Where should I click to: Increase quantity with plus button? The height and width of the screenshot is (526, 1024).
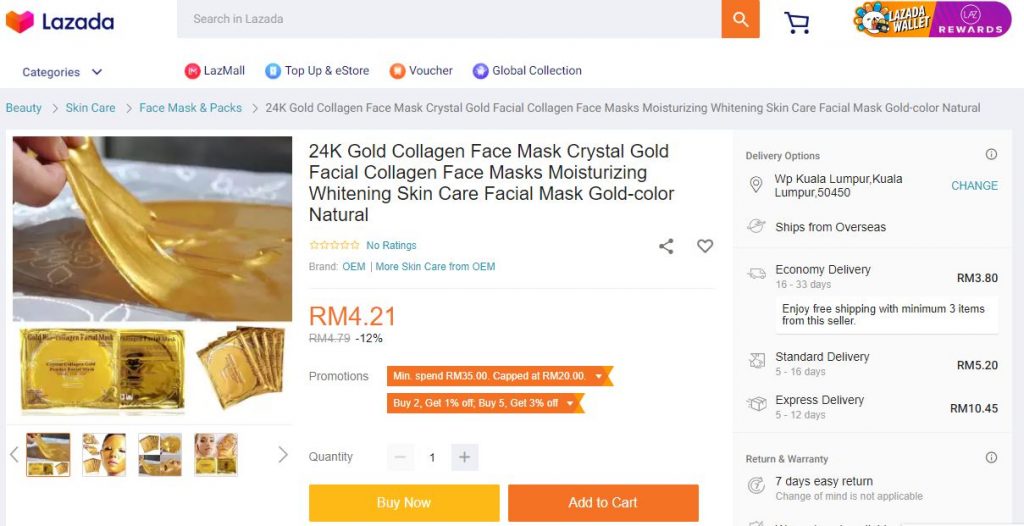[x=464, y=457]
